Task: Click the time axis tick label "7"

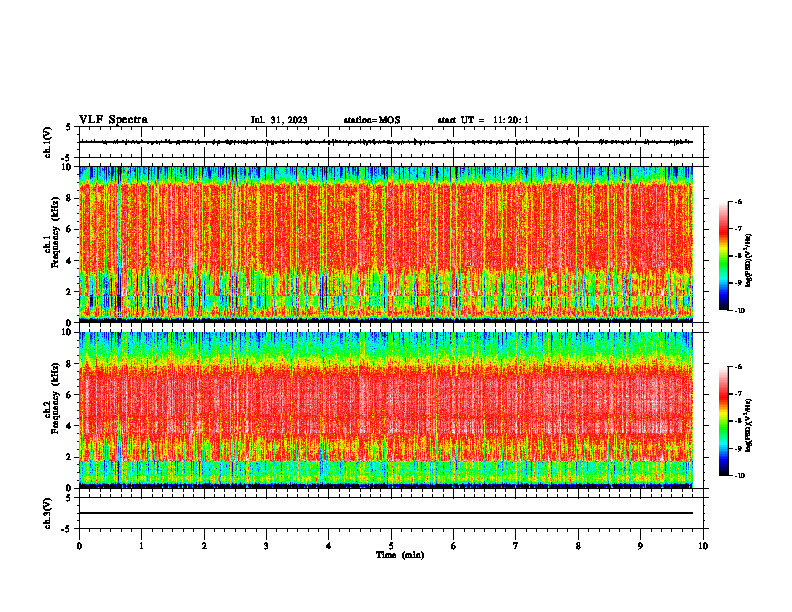Action: click(516, 546)
